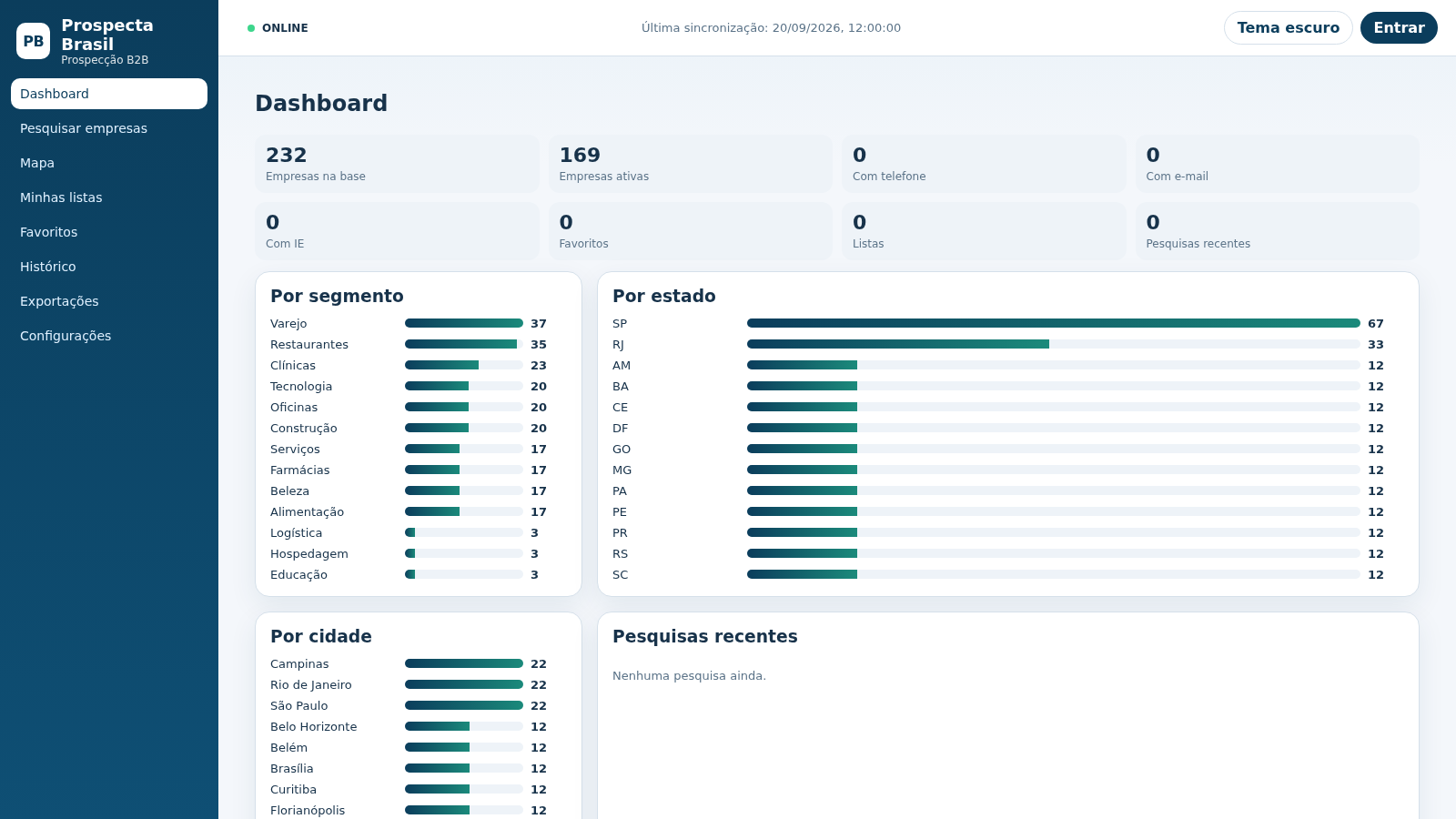Click the Empresas na base card
This screenshot has height=819, width=1456.
[x=397, y=164]
